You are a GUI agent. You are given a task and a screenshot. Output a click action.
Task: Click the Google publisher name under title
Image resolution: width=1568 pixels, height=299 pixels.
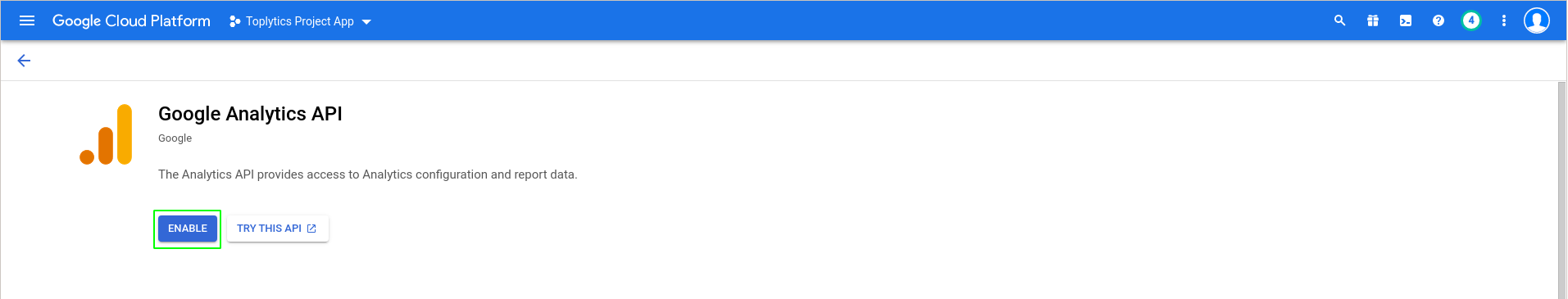pyautogui.click(x=175, y=138)
